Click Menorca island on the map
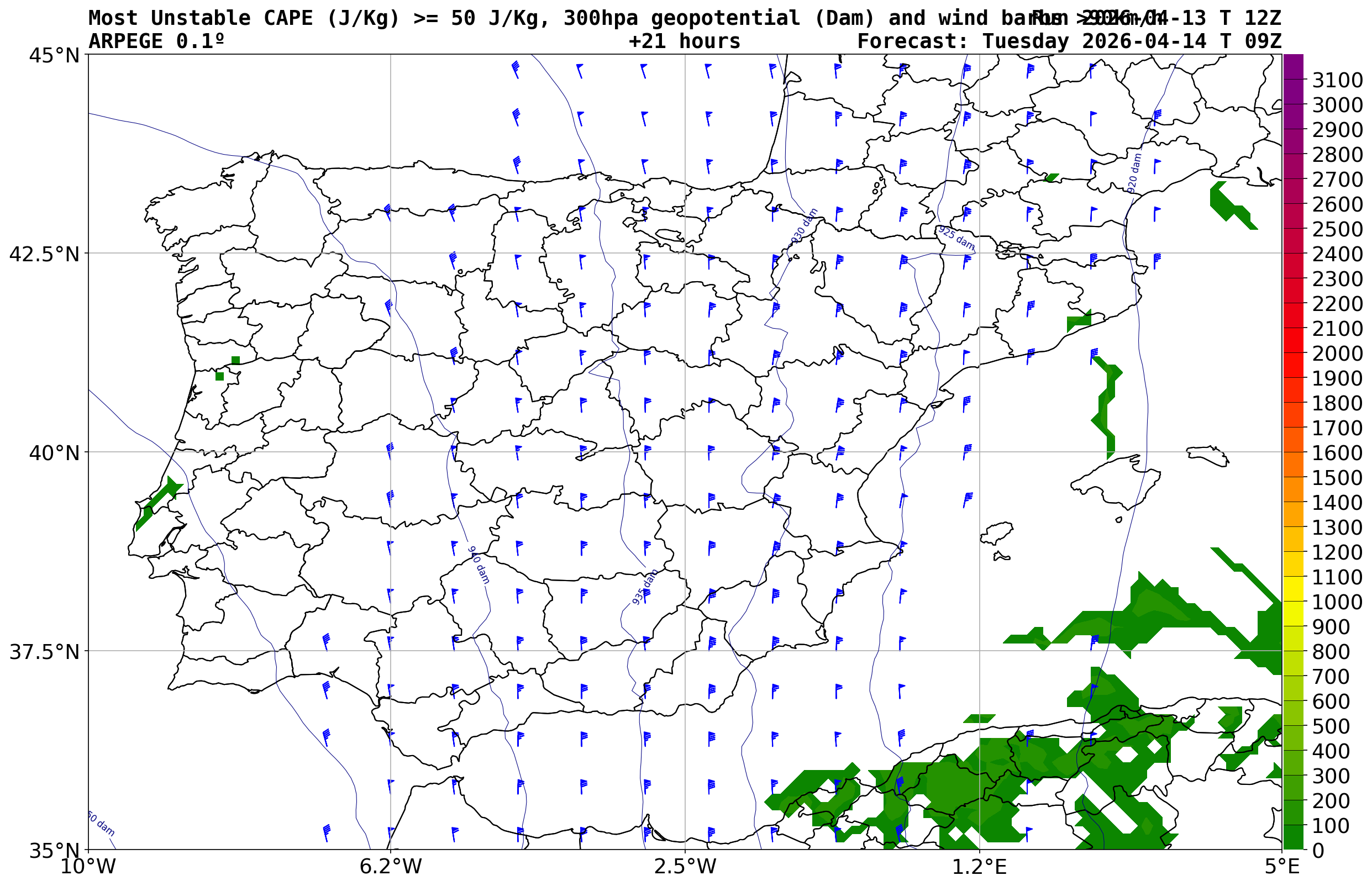Viewport: 1372px width, 886px height. (1207, 455)
